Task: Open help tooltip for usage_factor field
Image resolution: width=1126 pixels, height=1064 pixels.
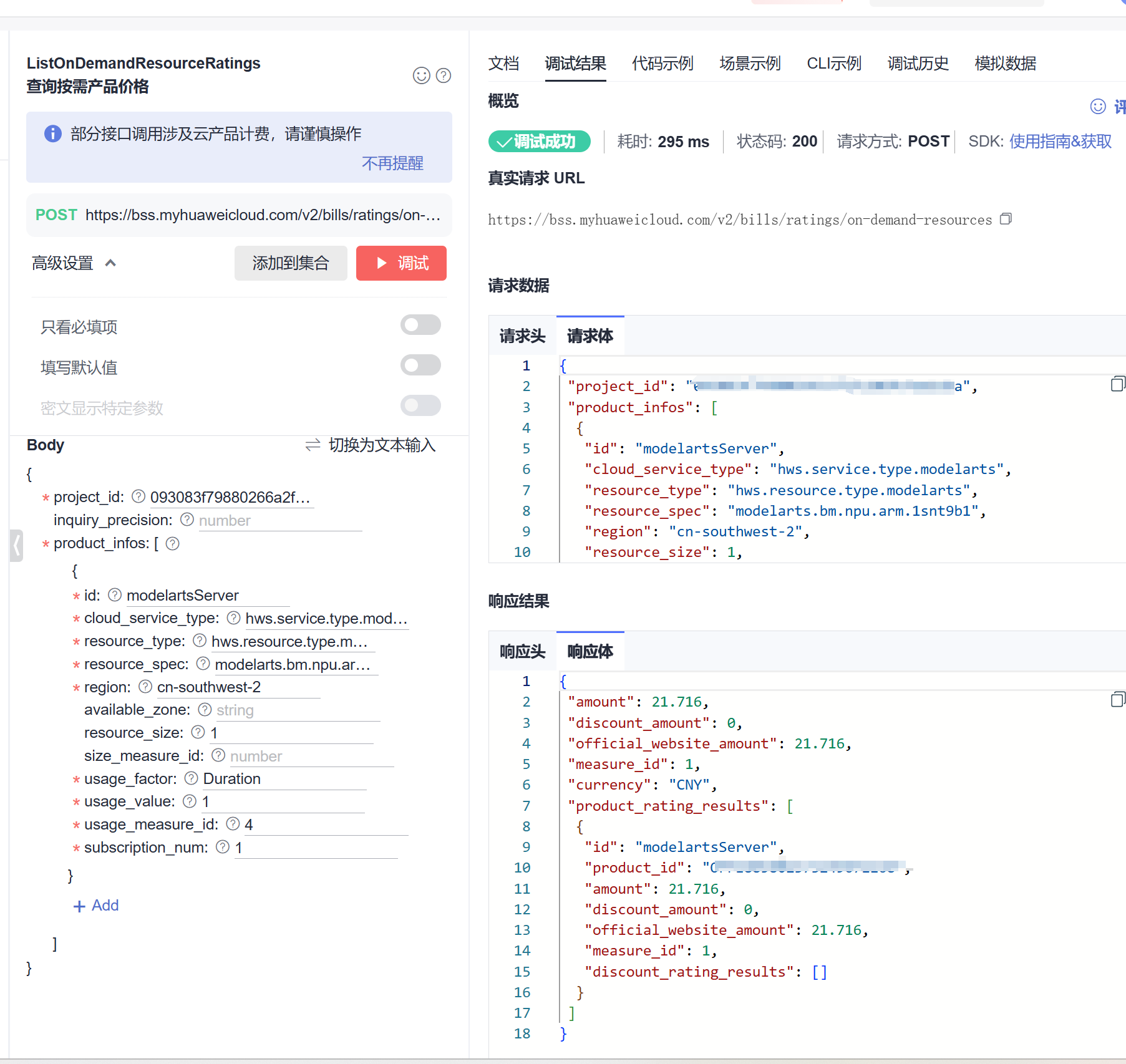Action: coord(192,778)
